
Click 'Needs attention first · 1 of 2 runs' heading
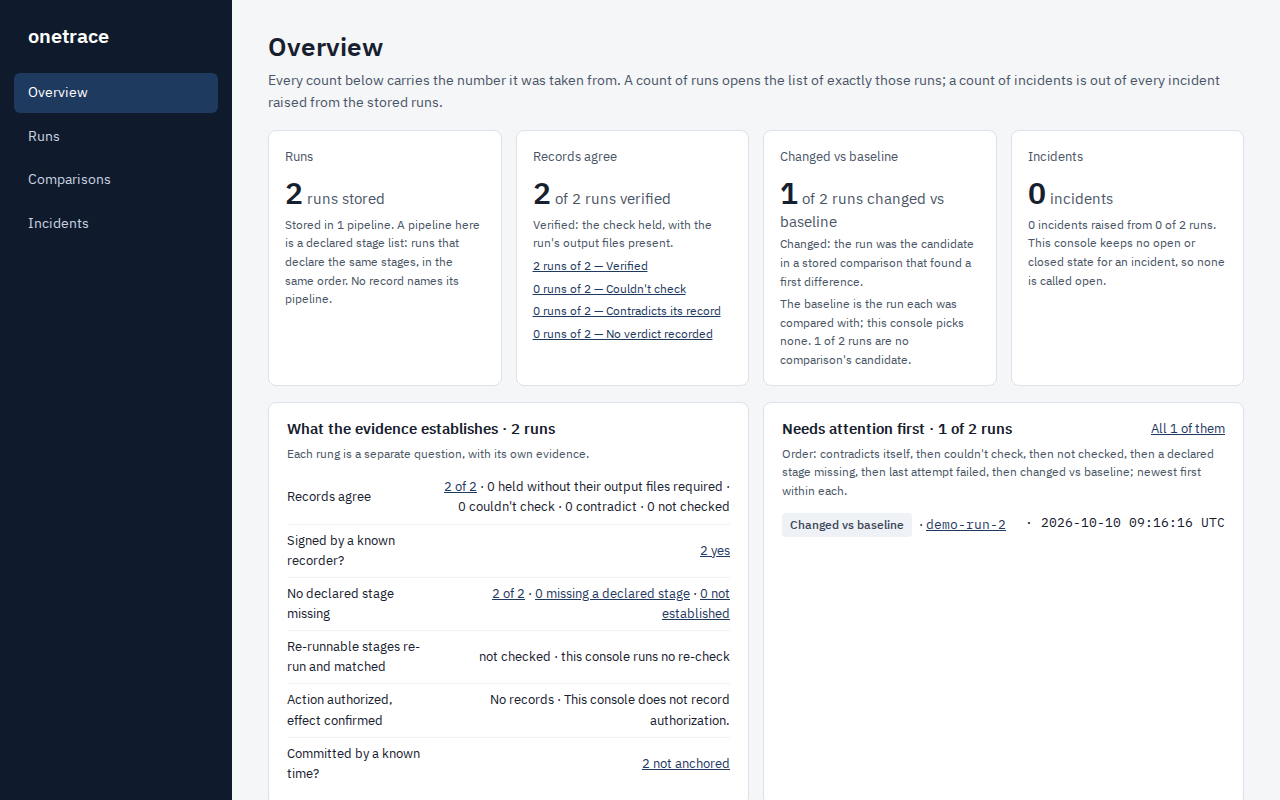(x=897, y=429)
